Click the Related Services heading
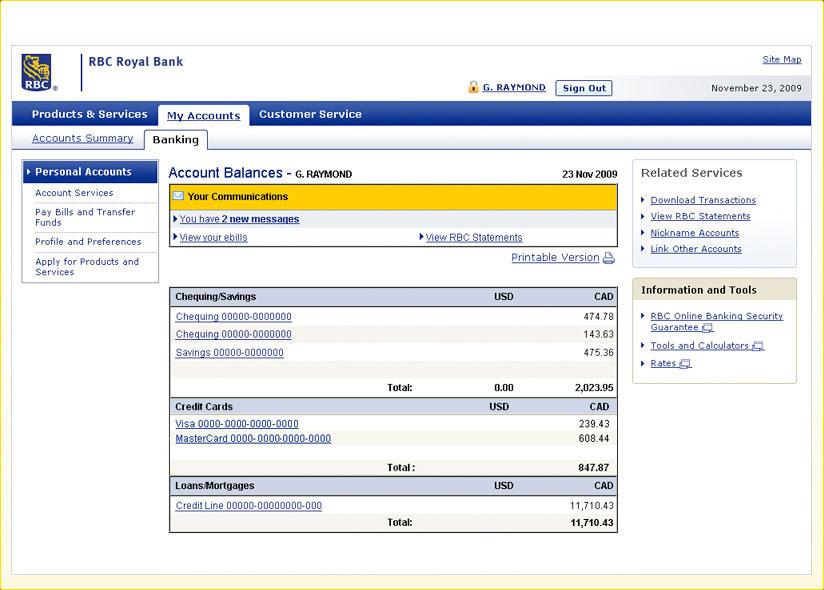The width and height of the screenshot is (824, 590). click(691, 173)
